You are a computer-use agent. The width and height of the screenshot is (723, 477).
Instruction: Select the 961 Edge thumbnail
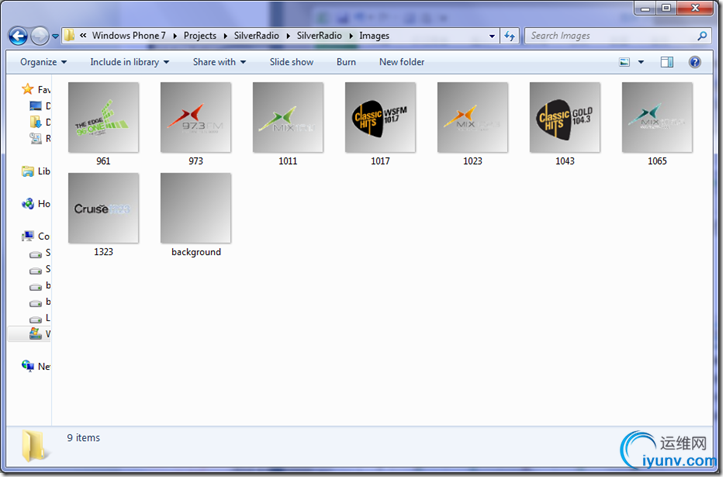103,117
